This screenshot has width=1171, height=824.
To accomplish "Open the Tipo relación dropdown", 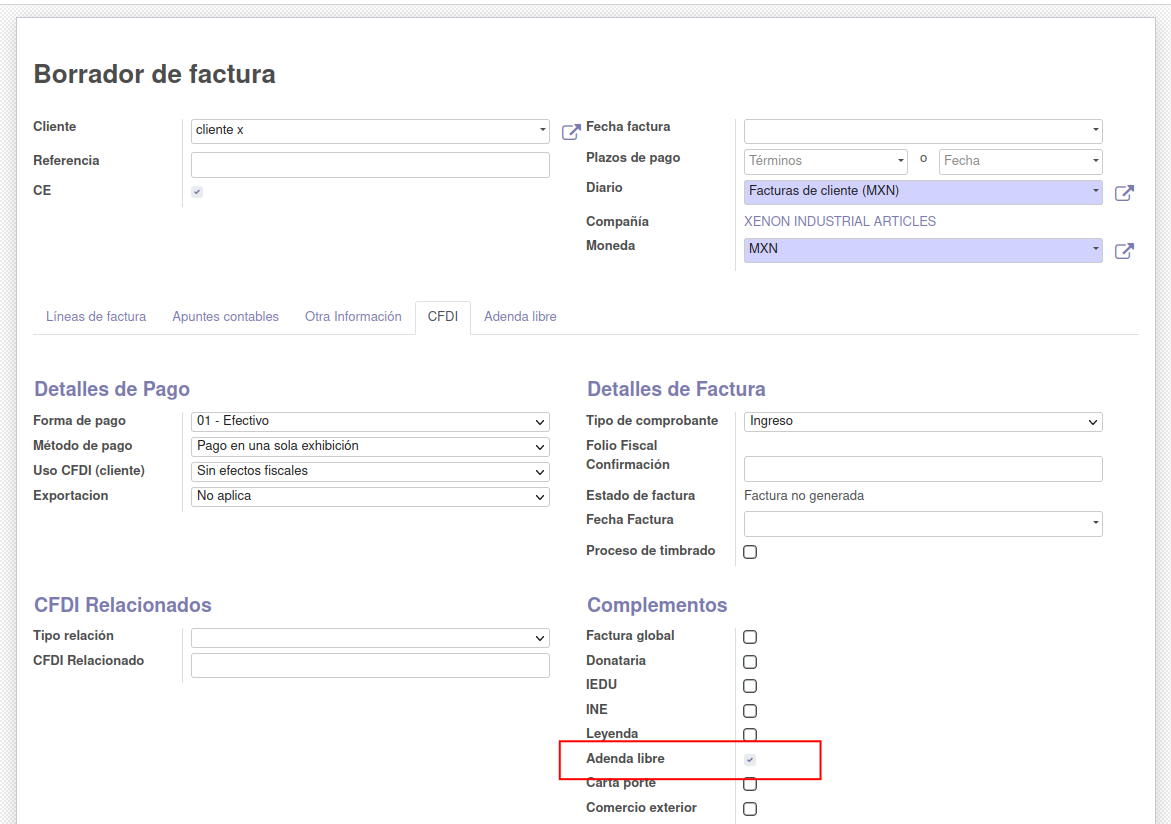I will 370,638.
